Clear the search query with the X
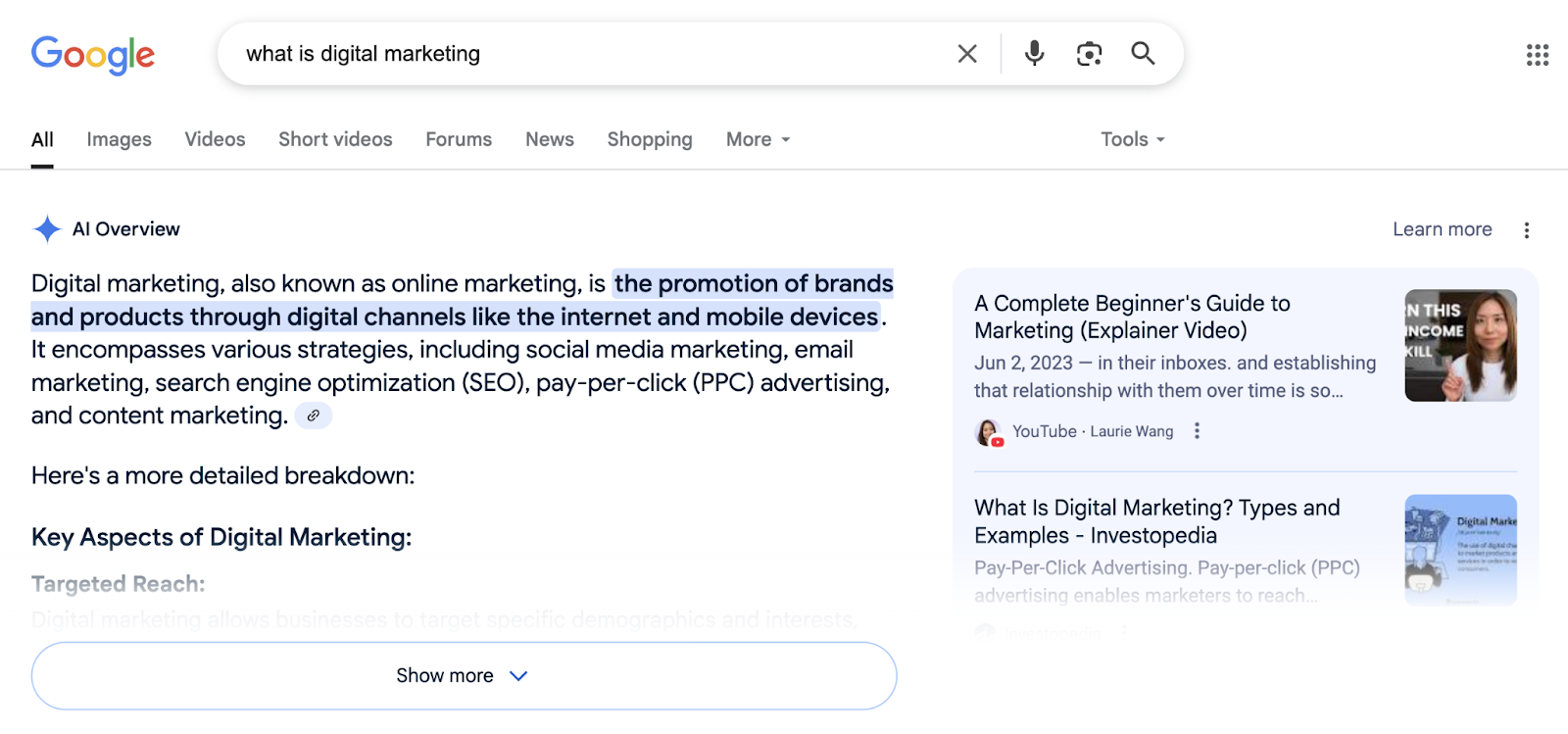The width and height of the screenshot is (1568, 734). pyautogui.click(x=966, y=54)
